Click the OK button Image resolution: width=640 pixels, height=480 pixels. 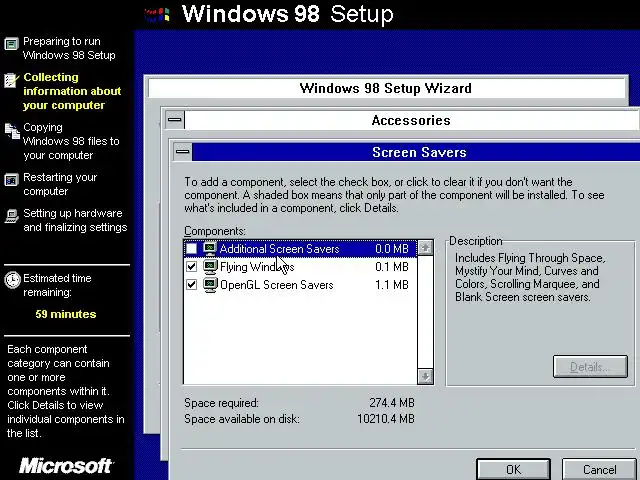[x=513, y=469]
